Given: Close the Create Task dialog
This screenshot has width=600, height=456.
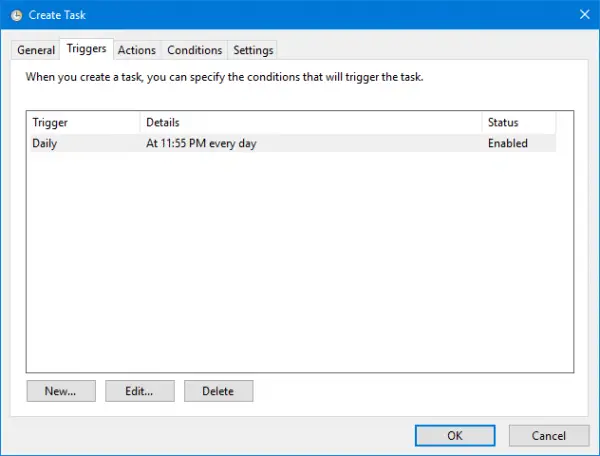Looking at the screenshot, I should pyautogui.click(x=584, y=15).
